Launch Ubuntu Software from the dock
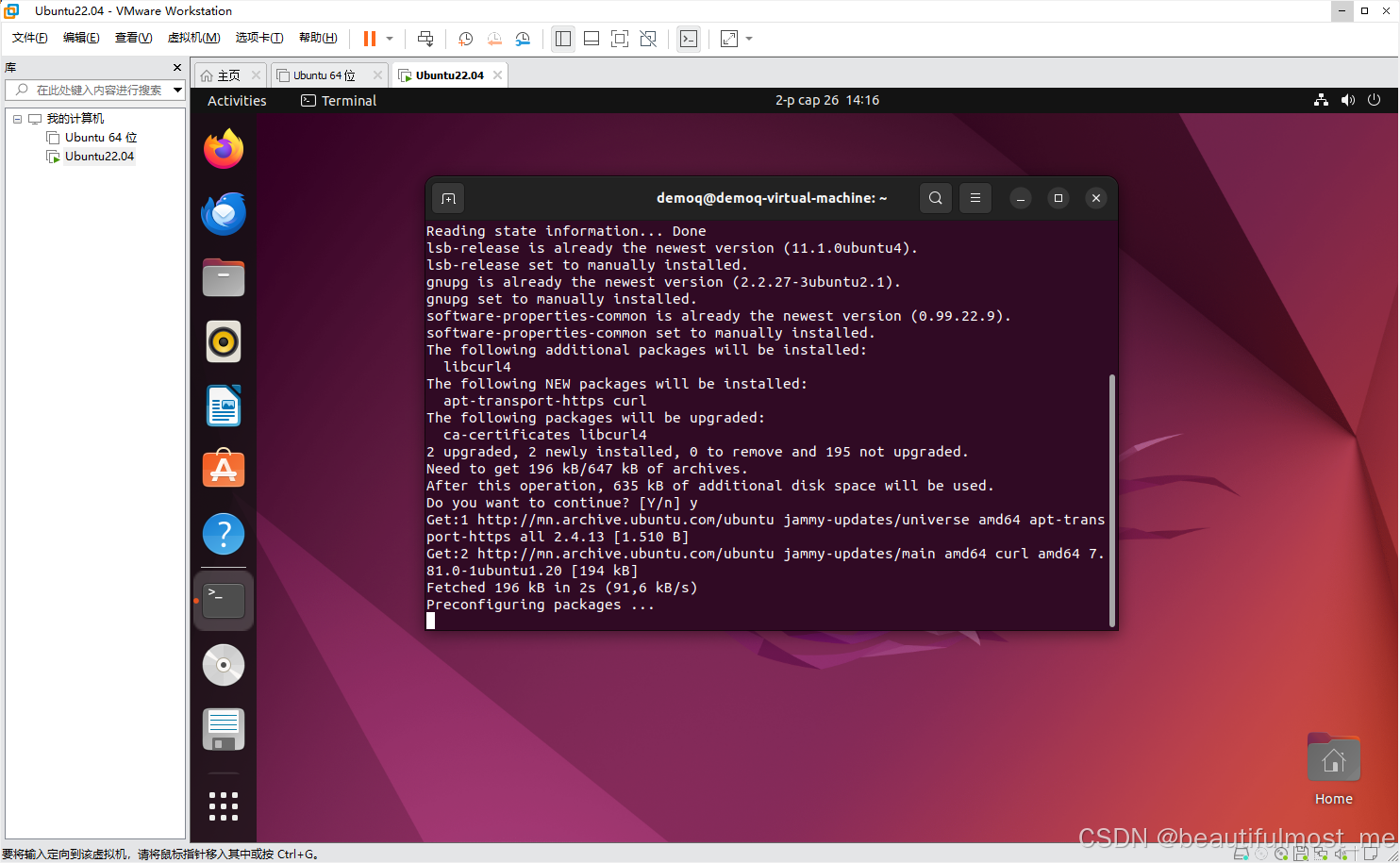 pyautogui.click(x=224, y=469)
